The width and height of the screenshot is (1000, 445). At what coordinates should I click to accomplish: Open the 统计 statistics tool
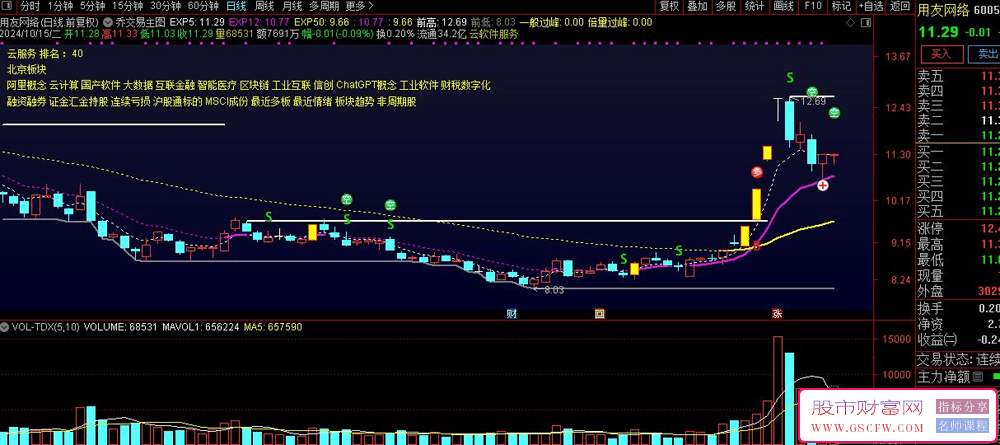[754, 6]
